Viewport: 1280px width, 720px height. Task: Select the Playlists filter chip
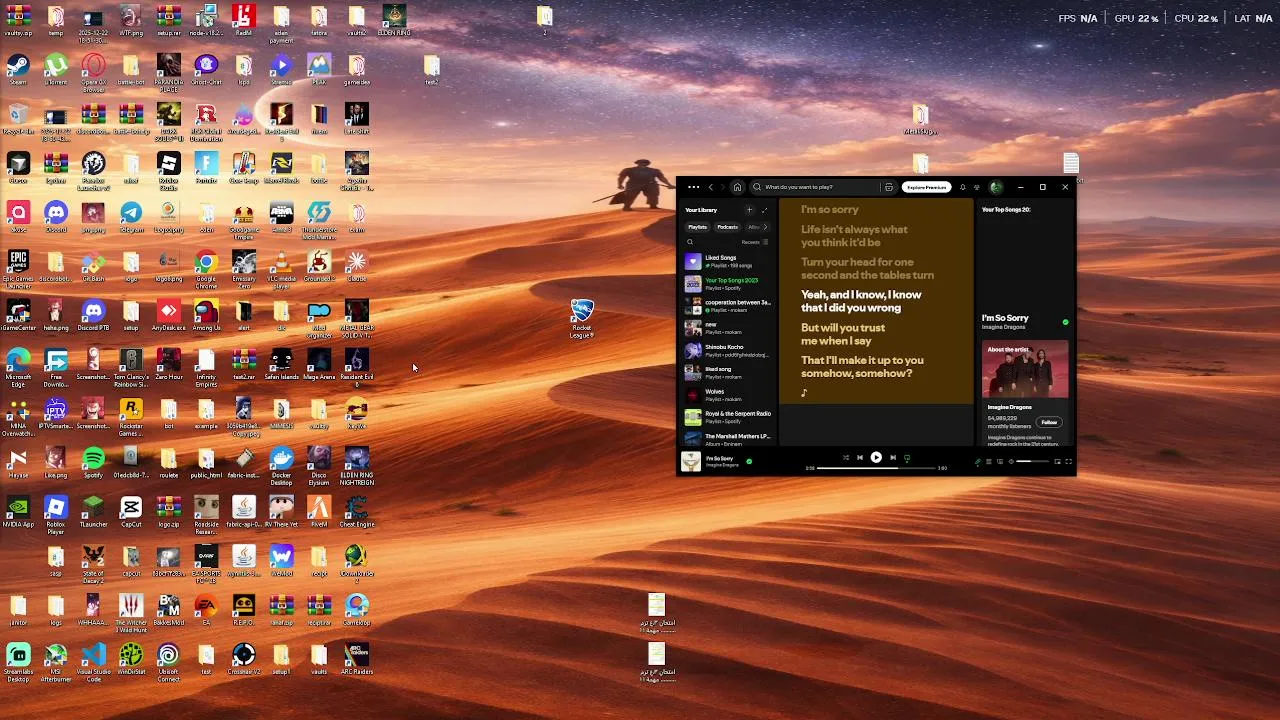tap(697, 227)
